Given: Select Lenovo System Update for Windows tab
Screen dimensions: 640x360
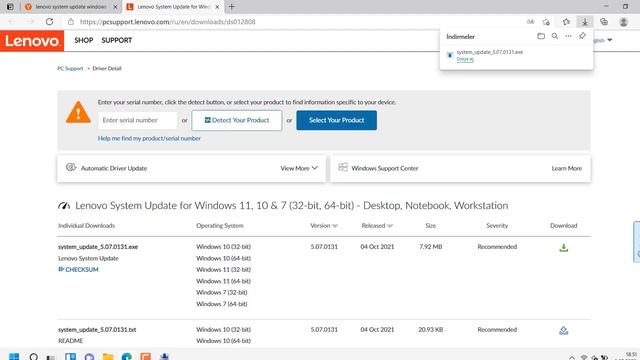Looking at the screenshot, I should pyautogui.click(x=173, y=7).
